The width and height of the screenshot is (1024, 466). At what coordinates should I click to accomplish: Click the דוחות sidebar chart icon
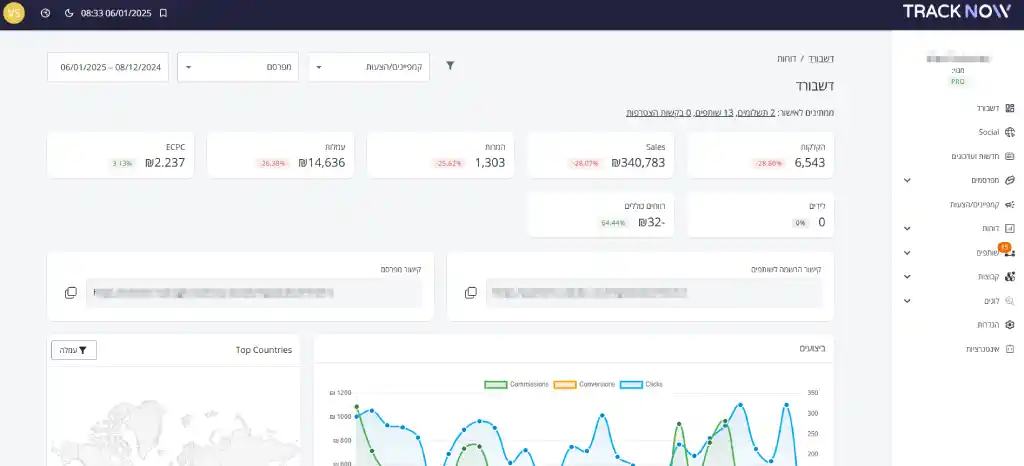tap(1010, 228)
